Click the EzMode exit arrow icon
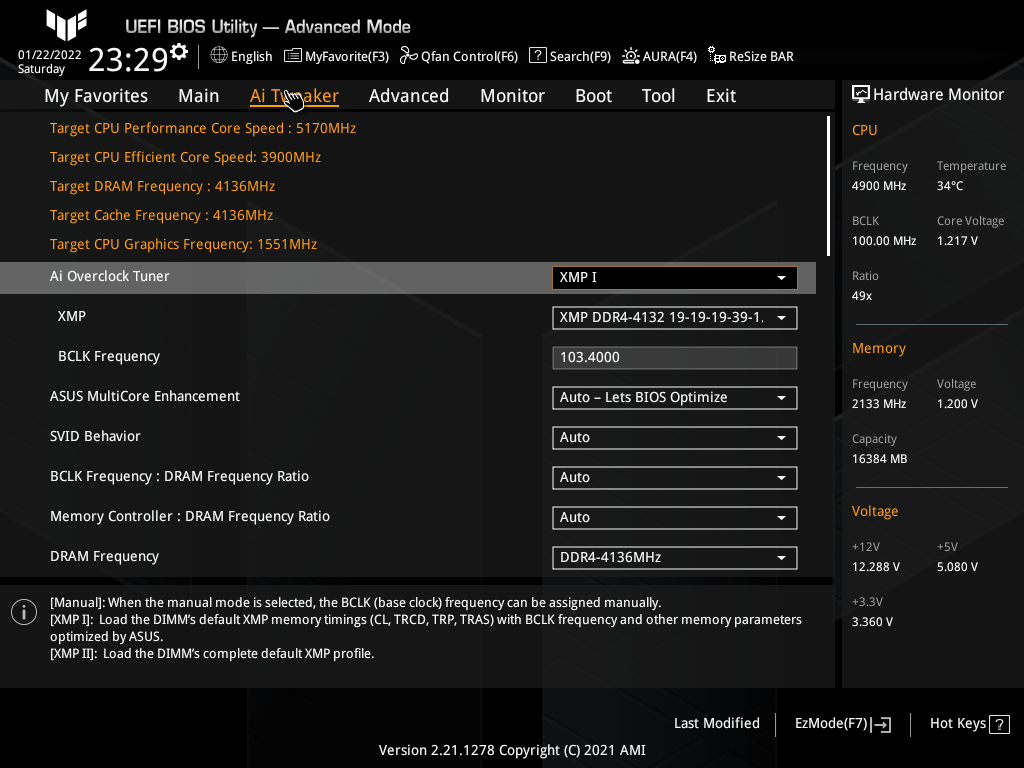 pos(881,724)
